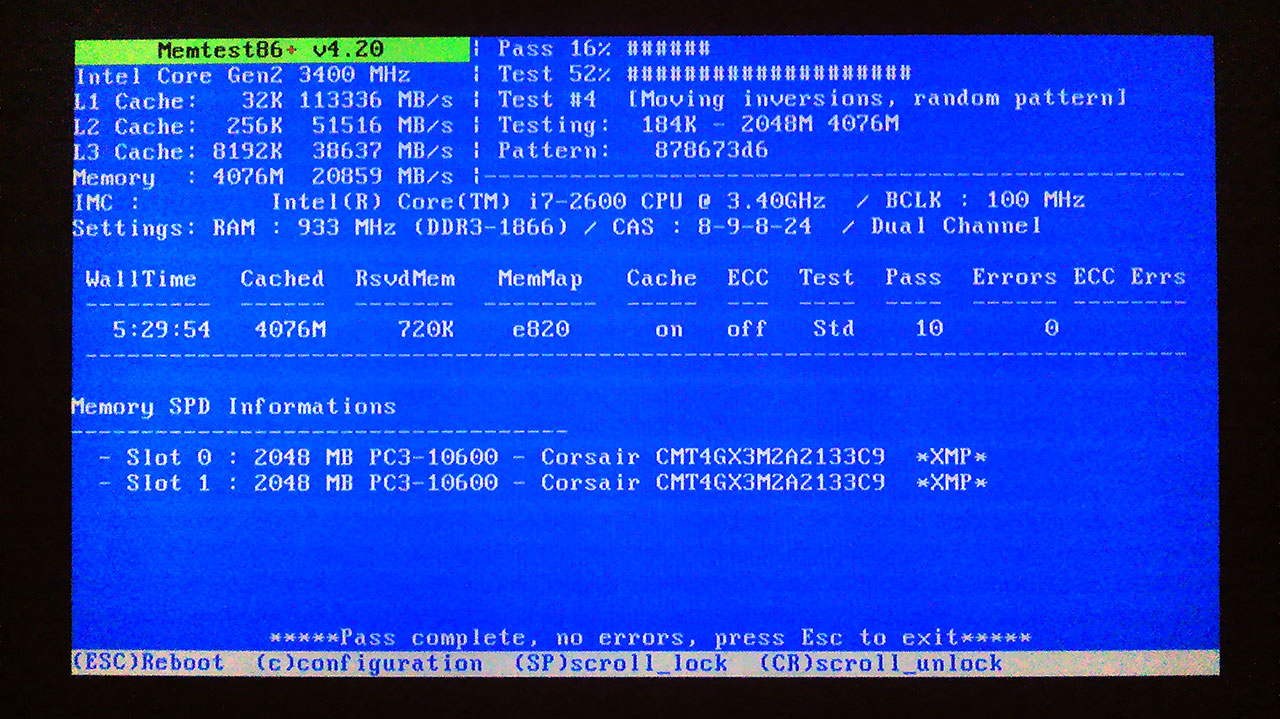Viewport: 1280px width, 719px height.
Task: Click the L1 Cache 32K line
Action: pyautogui.click(x=264, y=101)
